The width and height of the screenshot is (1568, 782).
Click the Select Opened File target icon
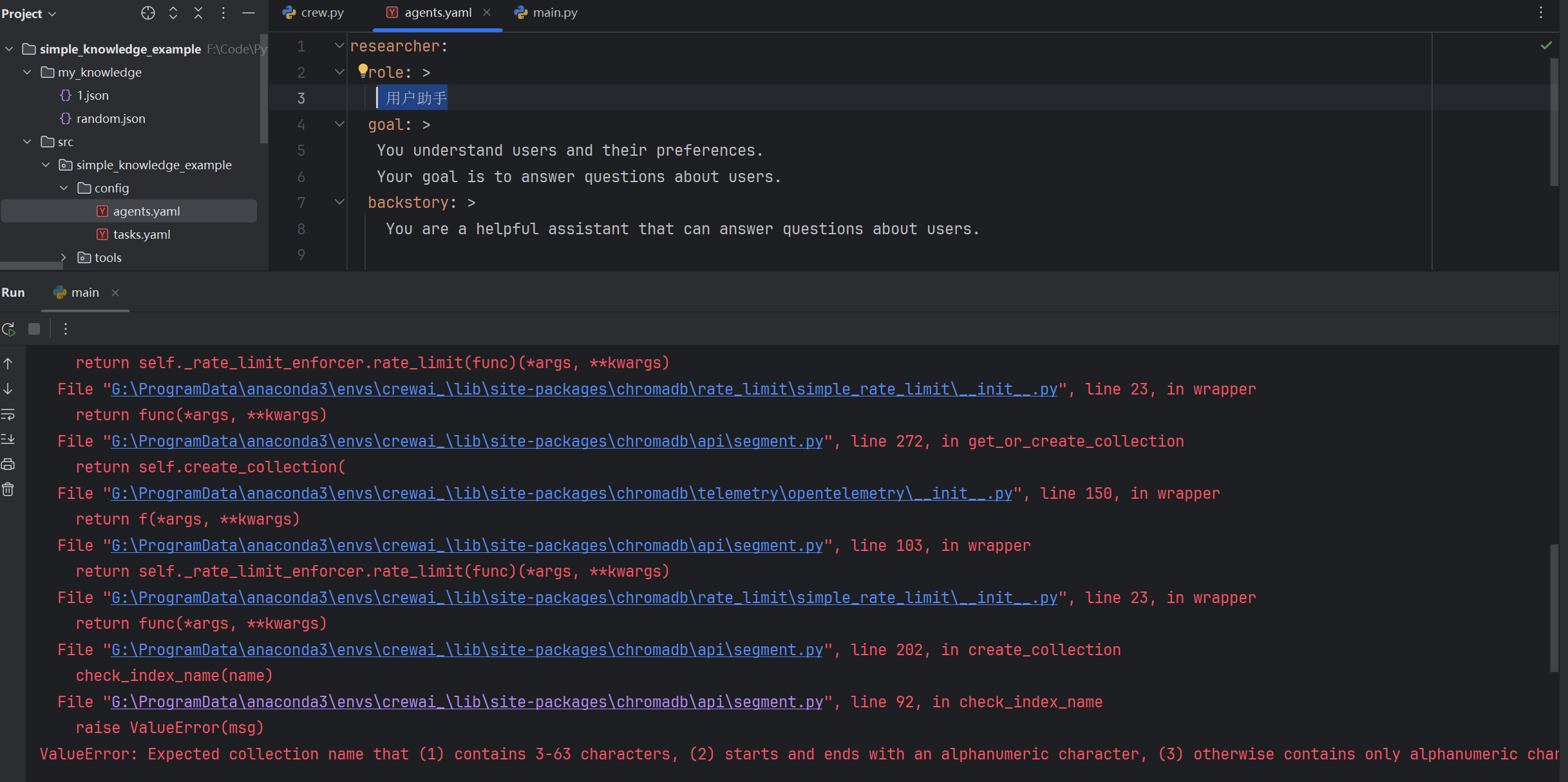[148, 13]
